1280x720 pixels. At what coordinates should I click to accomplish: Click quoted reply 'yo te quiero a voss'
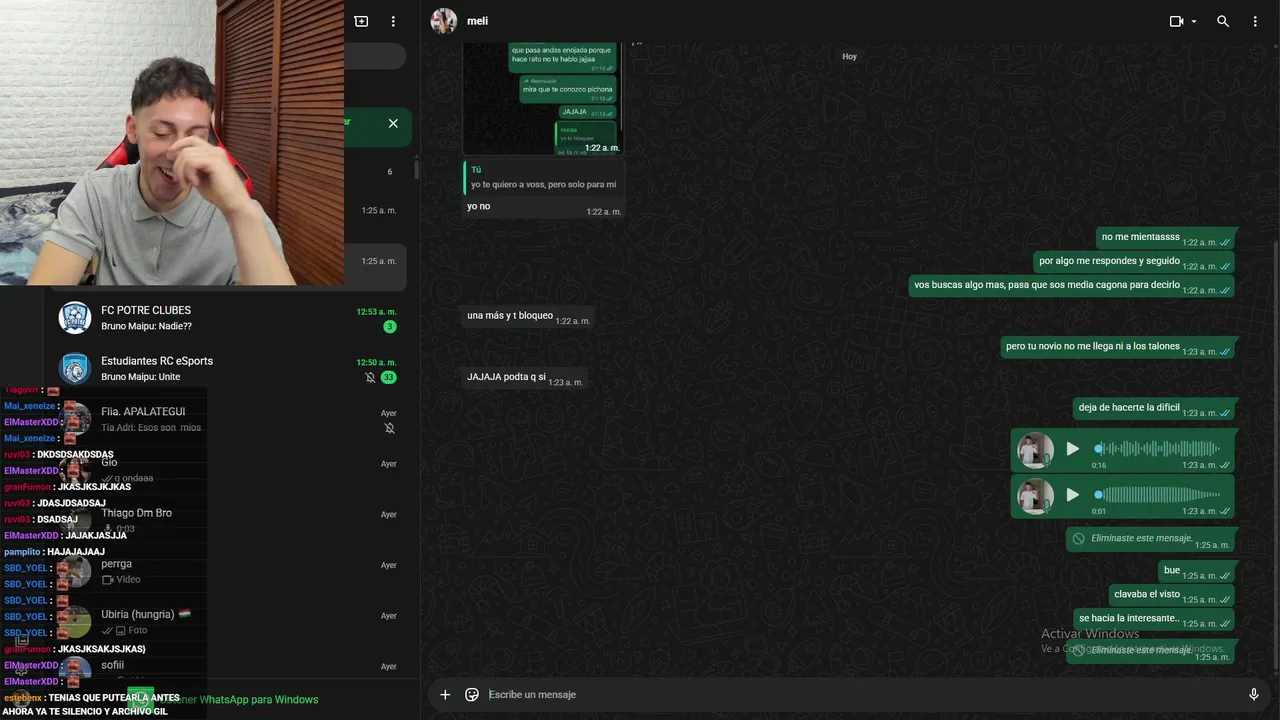[543, 177]
